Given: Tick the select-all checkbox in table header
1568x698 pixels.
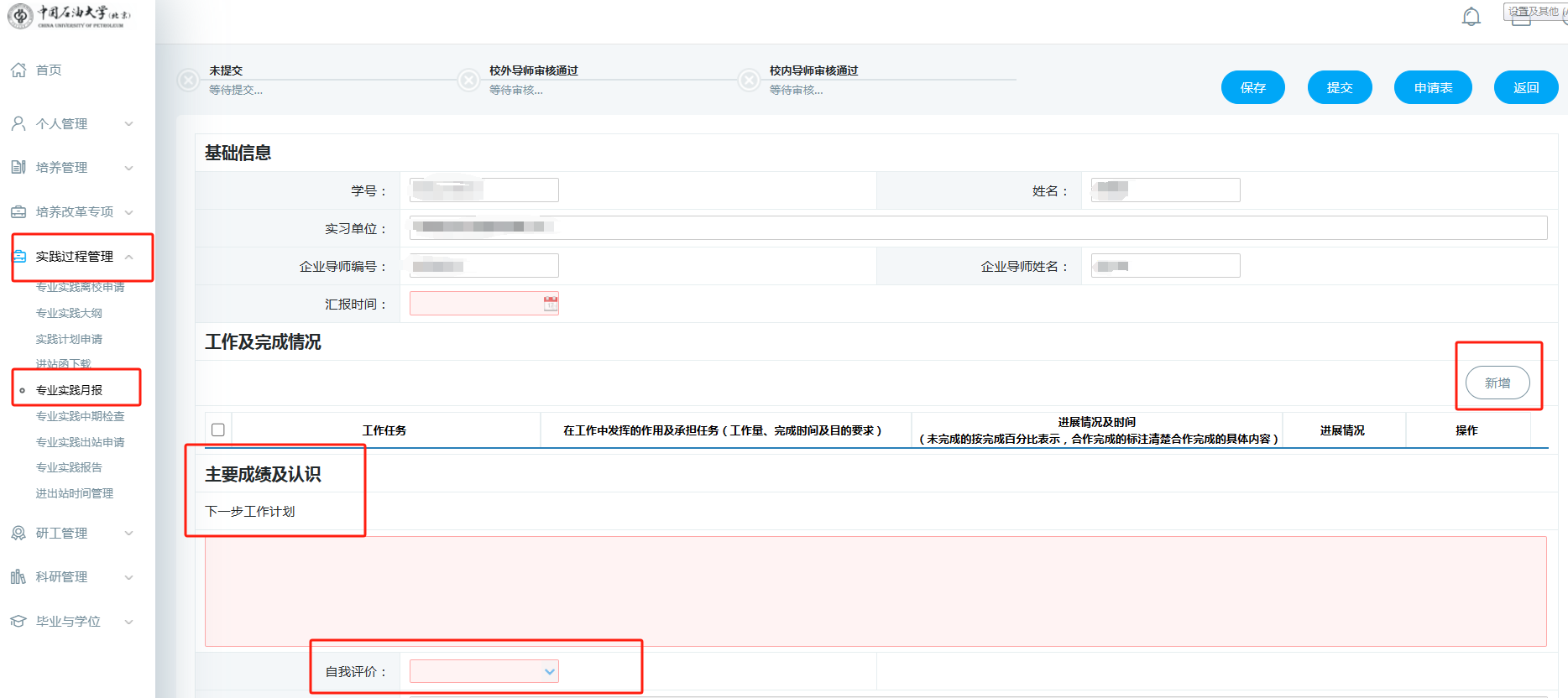Looking at the screenshot, I should [218, 430].
